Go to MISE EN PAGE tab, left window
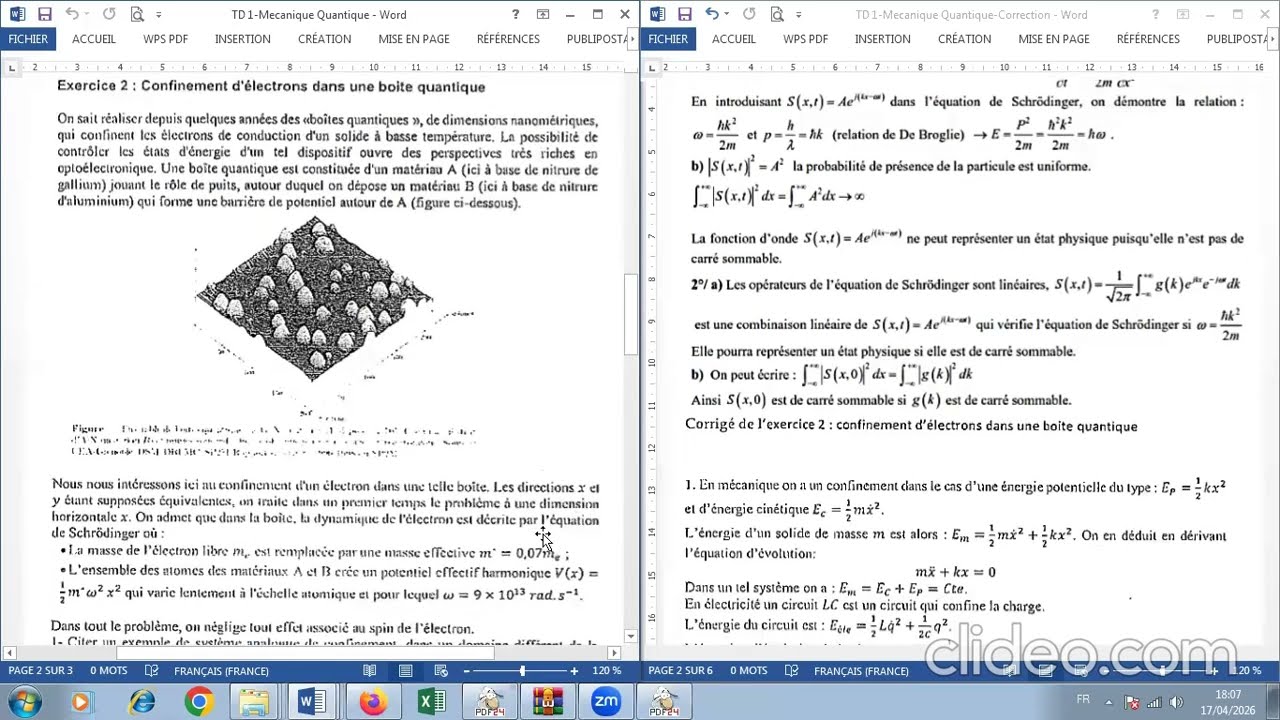The image size is (1280, 720). click(x=414, y=39)
